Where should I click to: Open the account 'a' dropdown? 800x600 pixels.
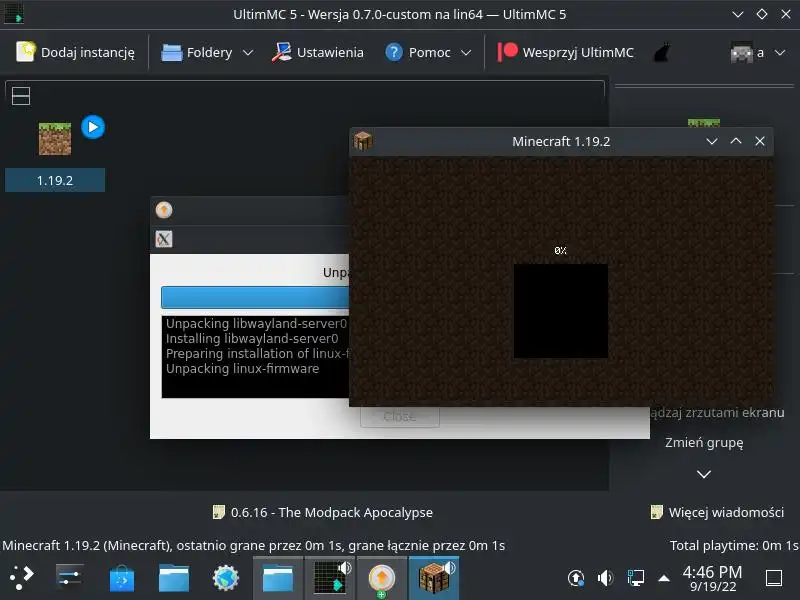tap(758, 52)
